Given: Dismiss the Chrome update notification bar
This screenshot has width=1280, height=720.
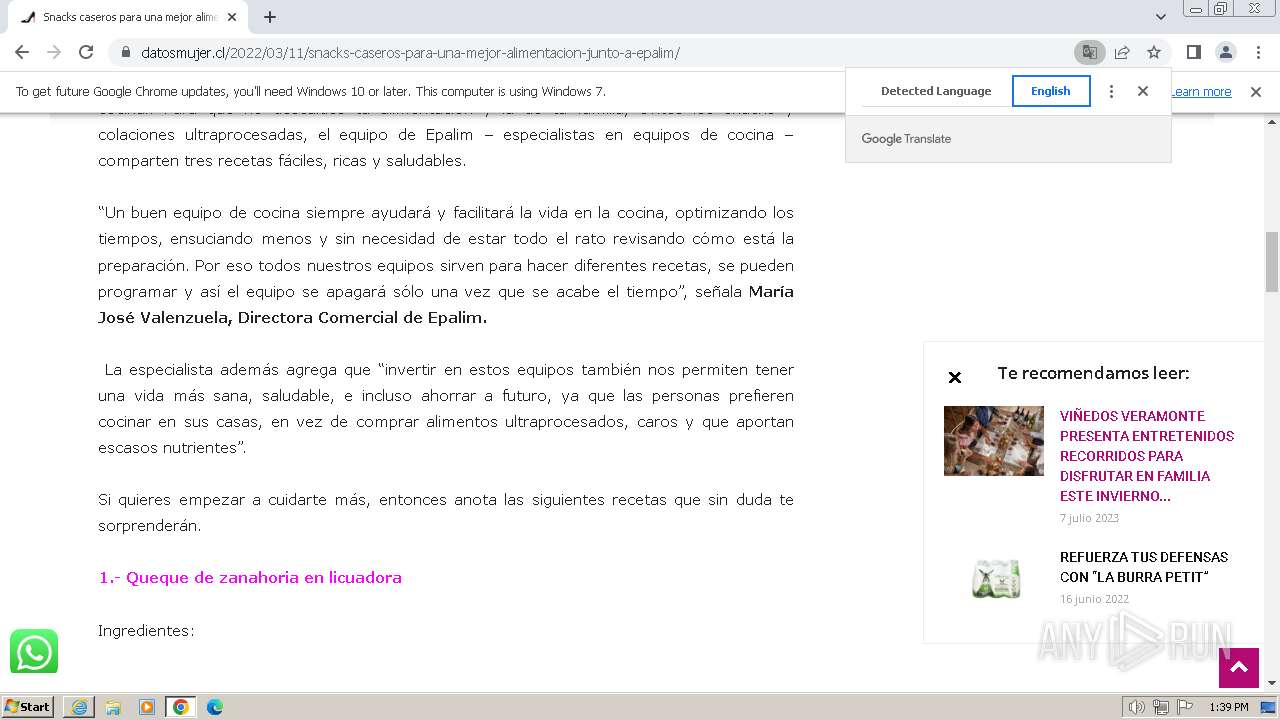Looking at the screenshot, I should pos(1256,92).
